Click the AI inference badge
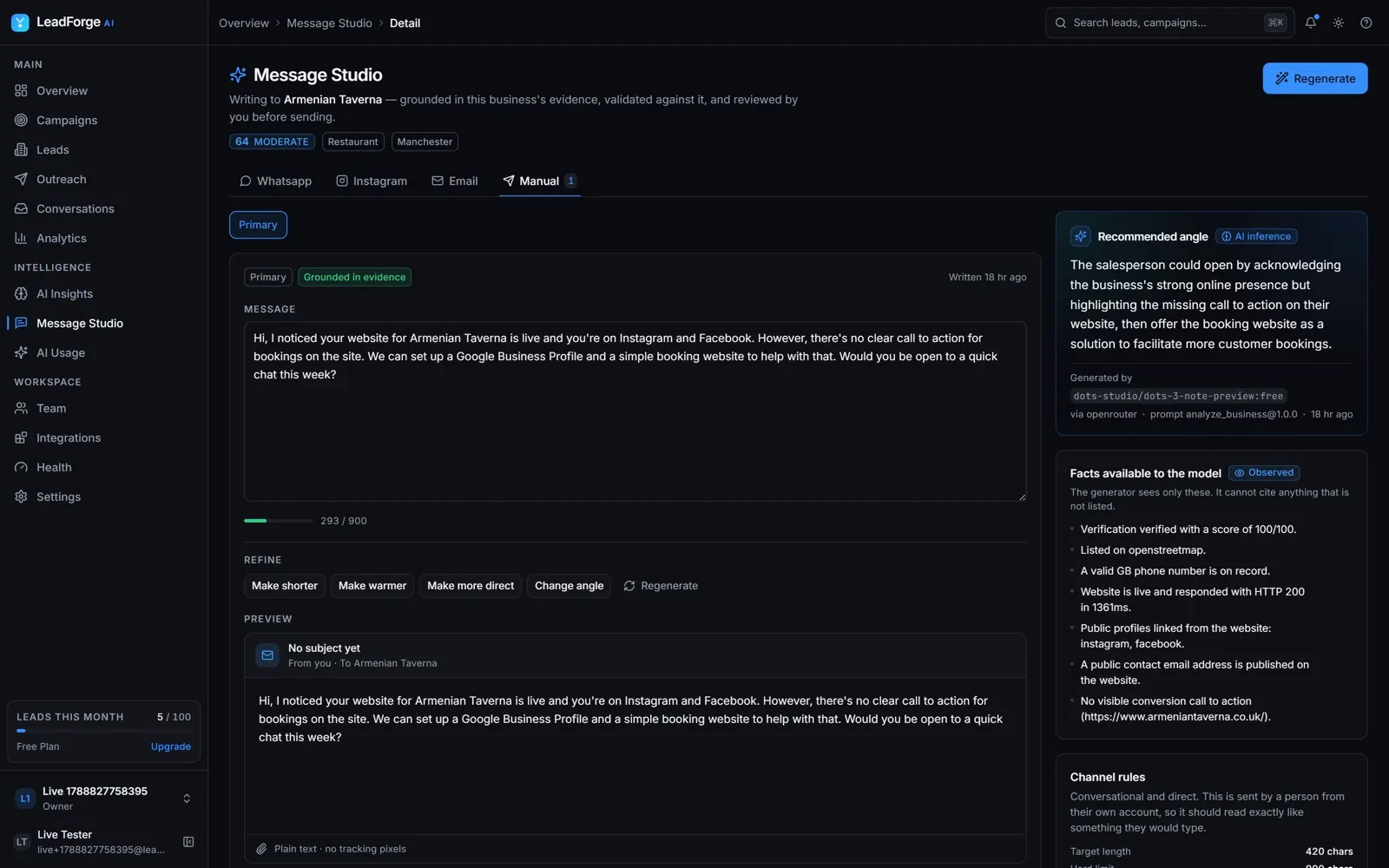This screenshot has height=868, width=1389. (1256, 236)
